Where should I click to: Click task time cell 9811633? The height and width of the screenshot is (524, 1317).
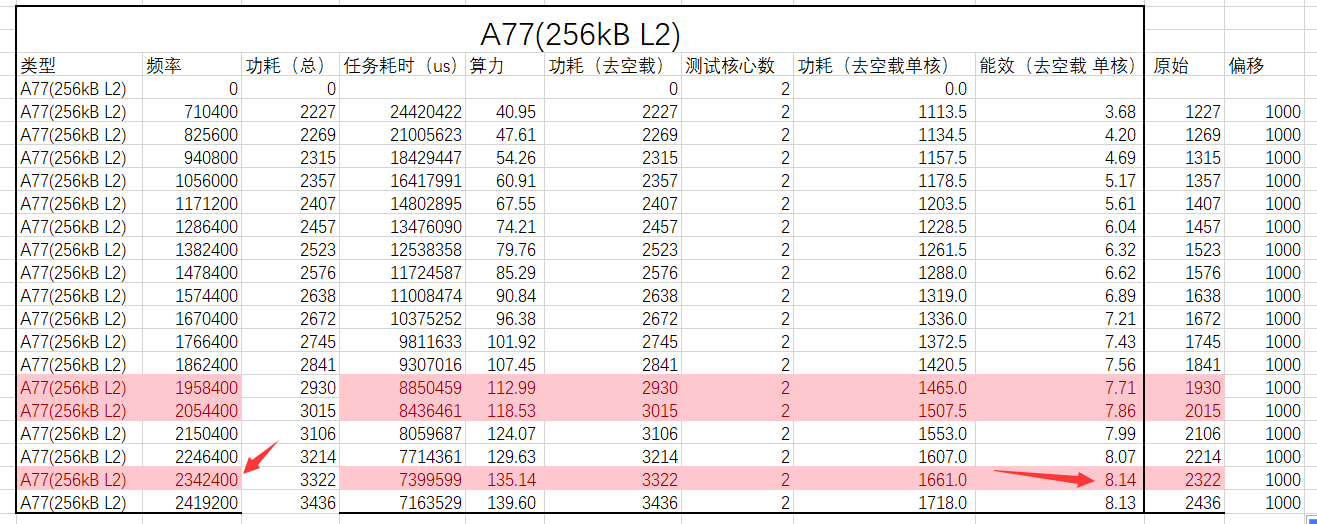402,342
